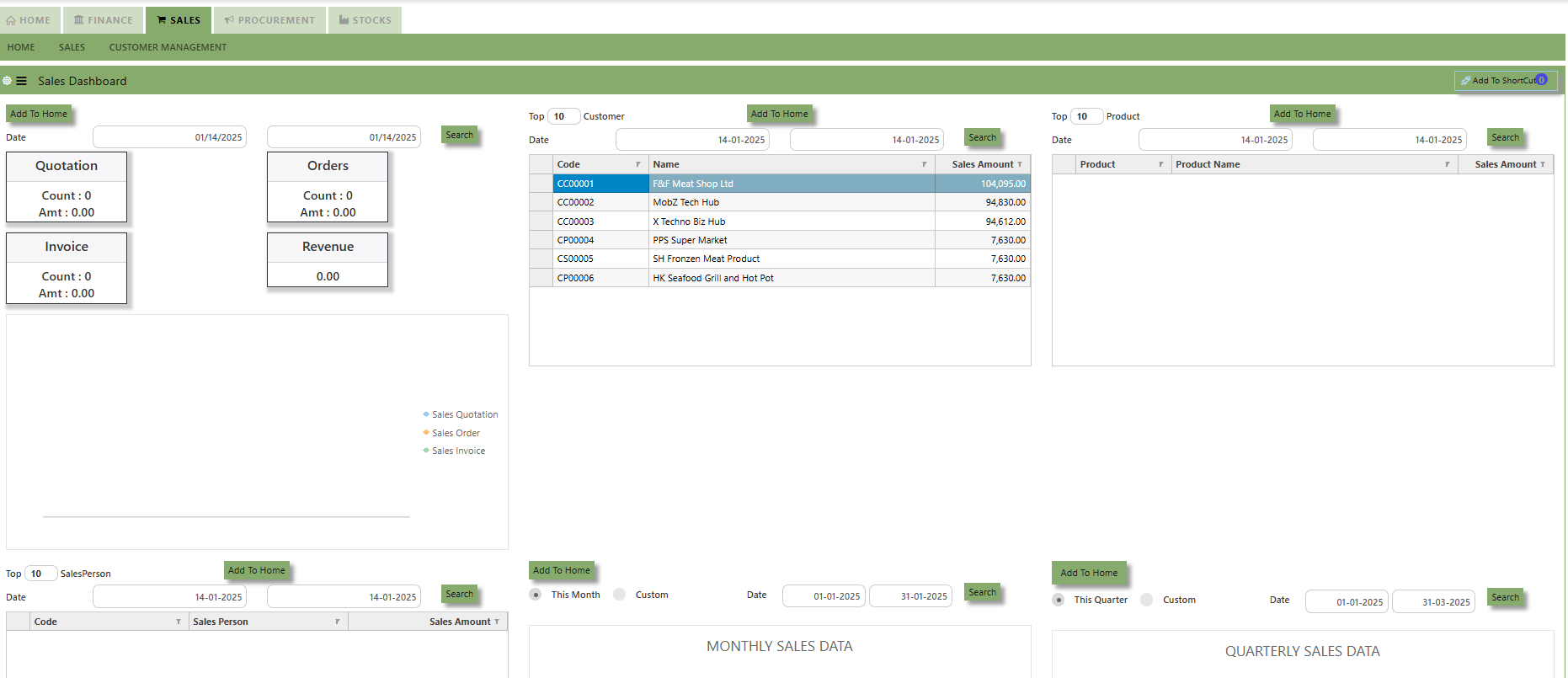The width and height of the screenshot is (1568, 678).
Task: Click the Top count field for SalesPerson
Action: 40,574
